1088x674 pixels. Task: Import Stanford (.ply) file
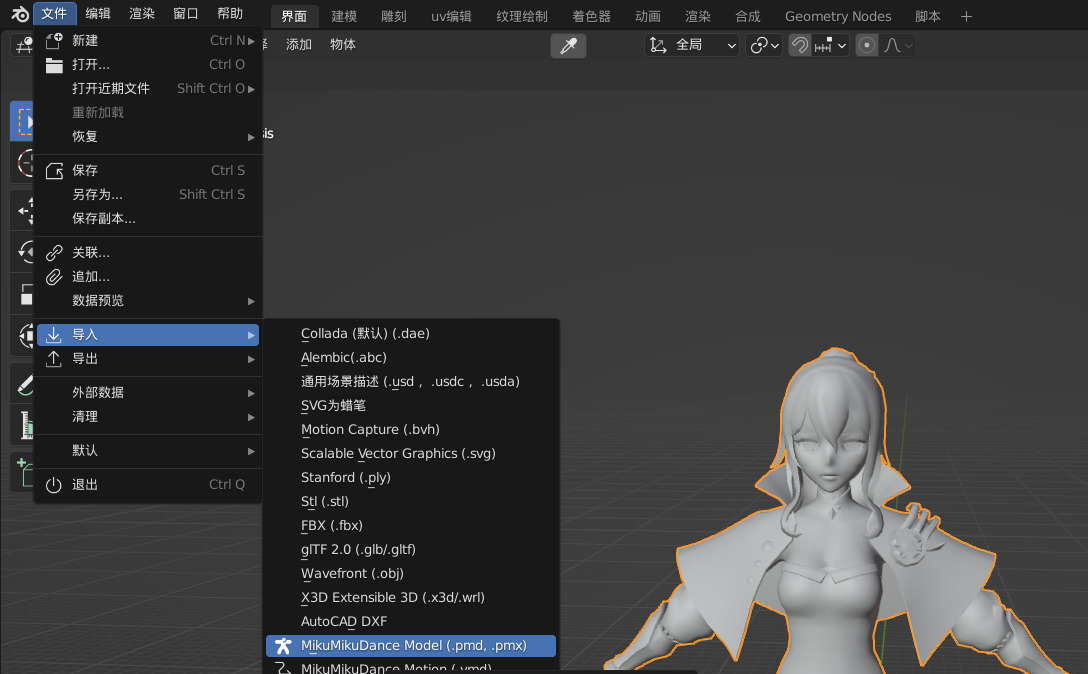(411, 478)
